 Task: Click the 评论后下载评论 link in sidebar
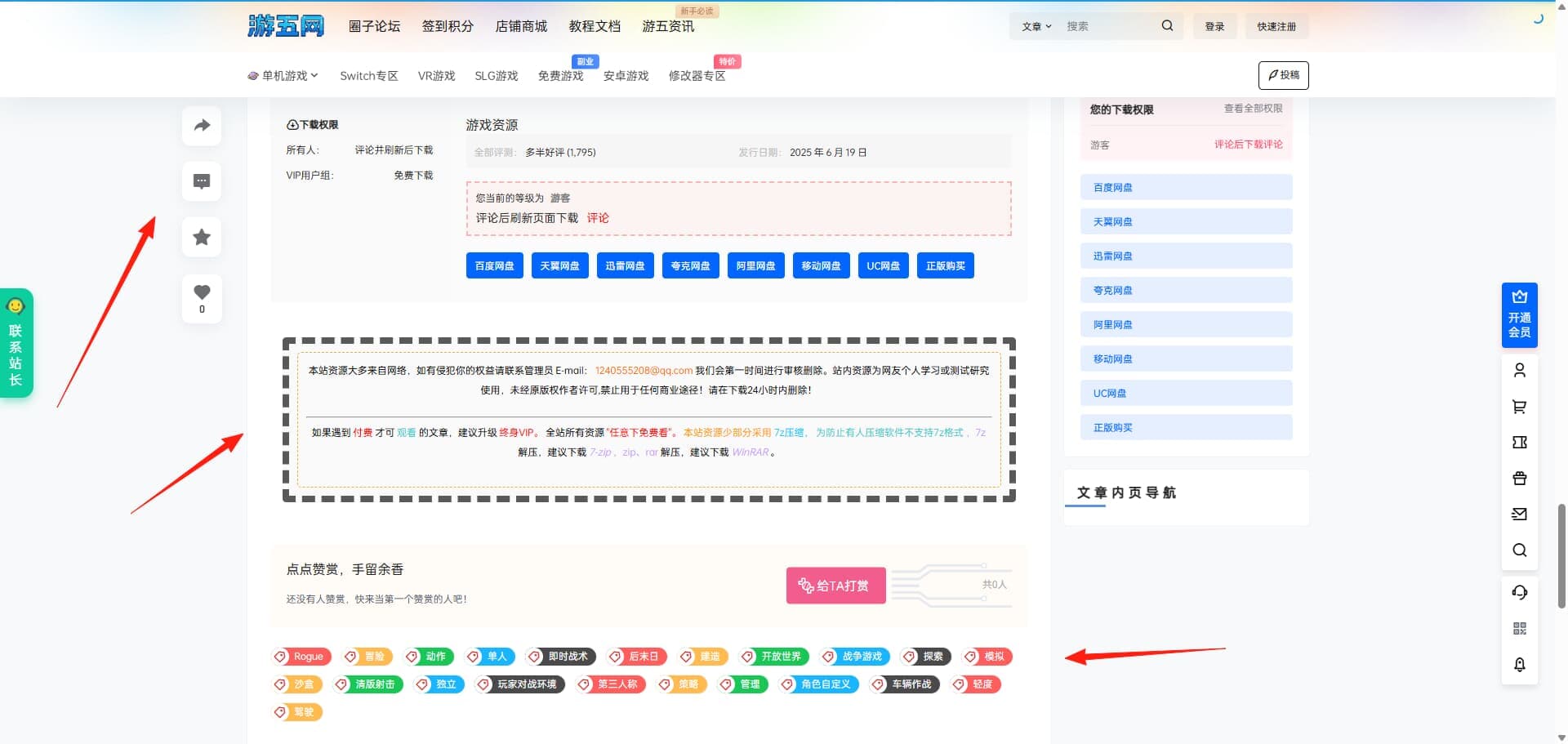click(x=1248, y=145)
